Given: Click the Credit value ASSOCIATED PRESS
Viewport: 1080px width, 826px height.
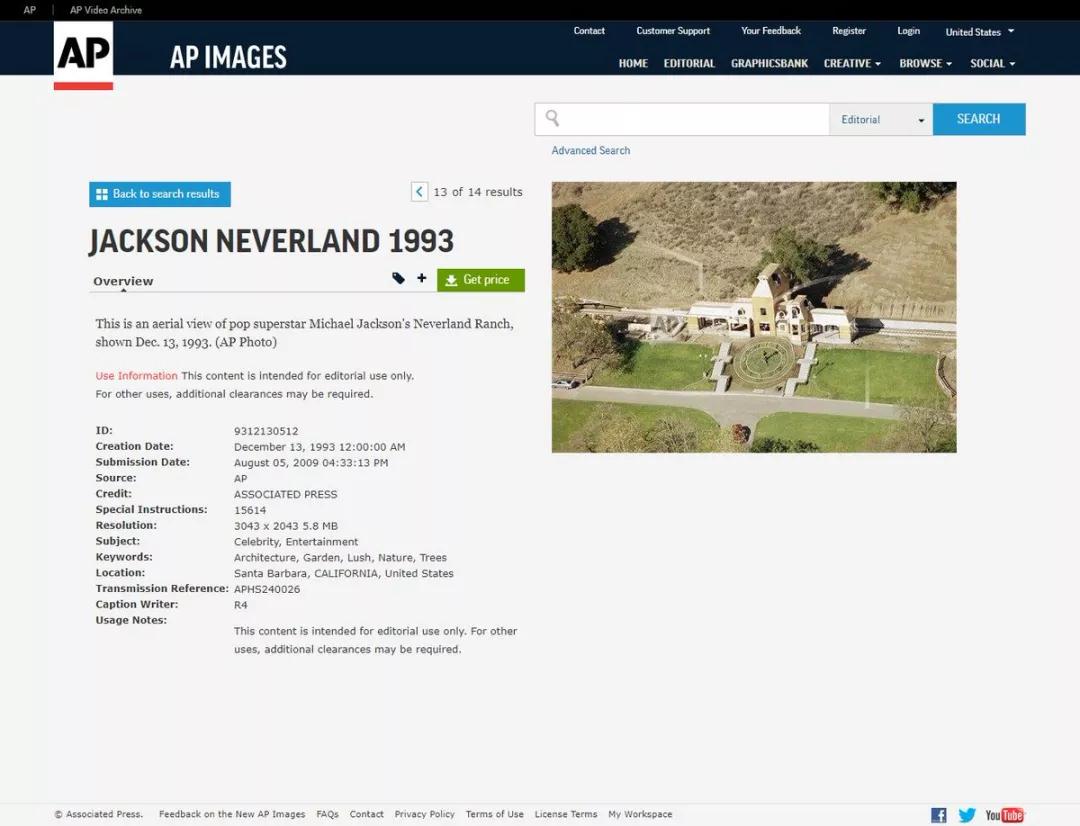Looking at the screenshot, I should pos(285,494).
